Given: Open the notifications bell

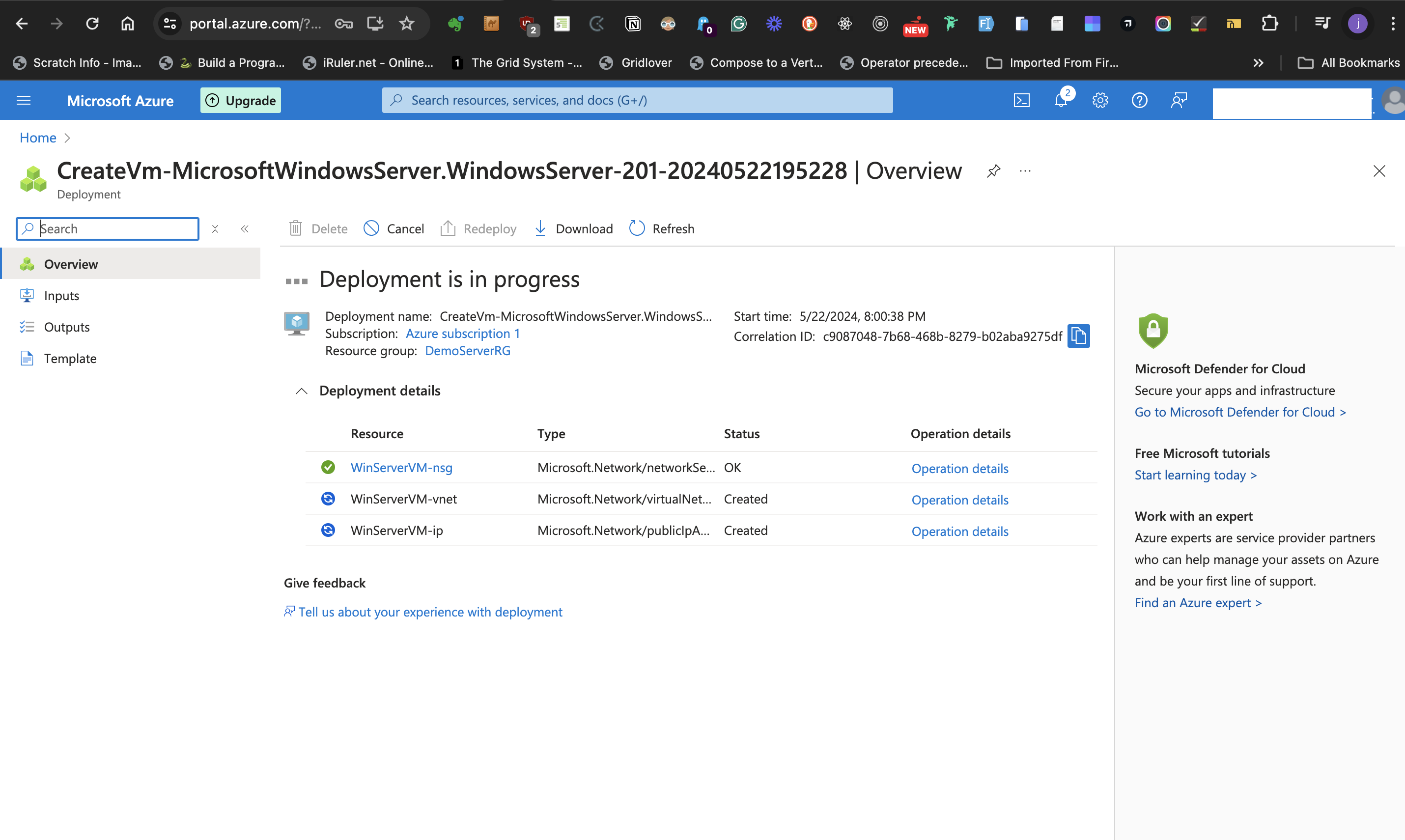Looking at the screenshot, I should click(x=1062, y=100).
